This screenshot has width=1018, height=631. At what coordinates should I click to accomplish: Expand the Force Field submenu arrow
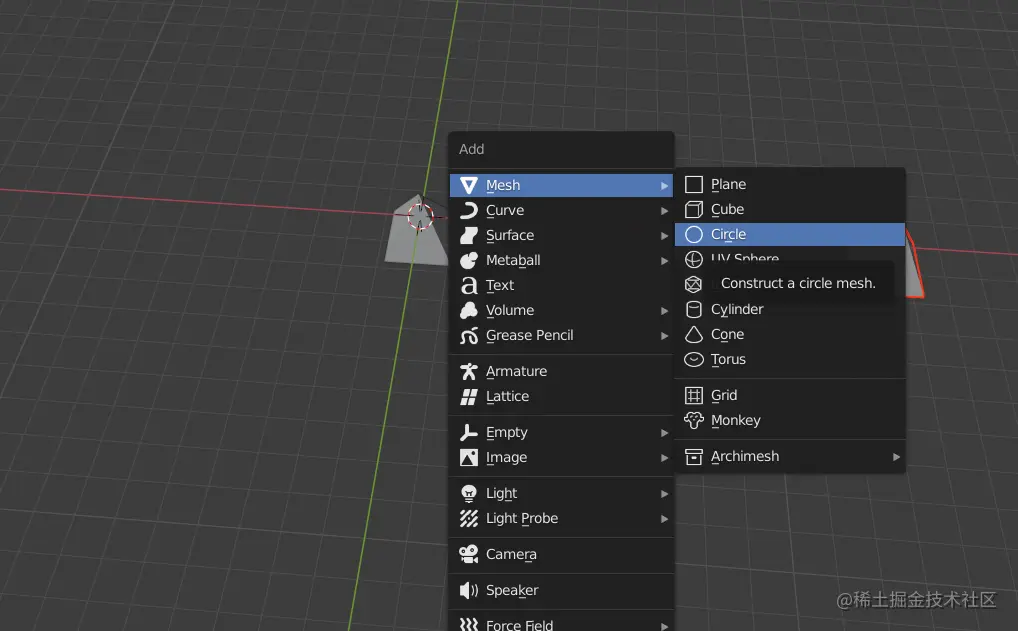click(664, 626)
